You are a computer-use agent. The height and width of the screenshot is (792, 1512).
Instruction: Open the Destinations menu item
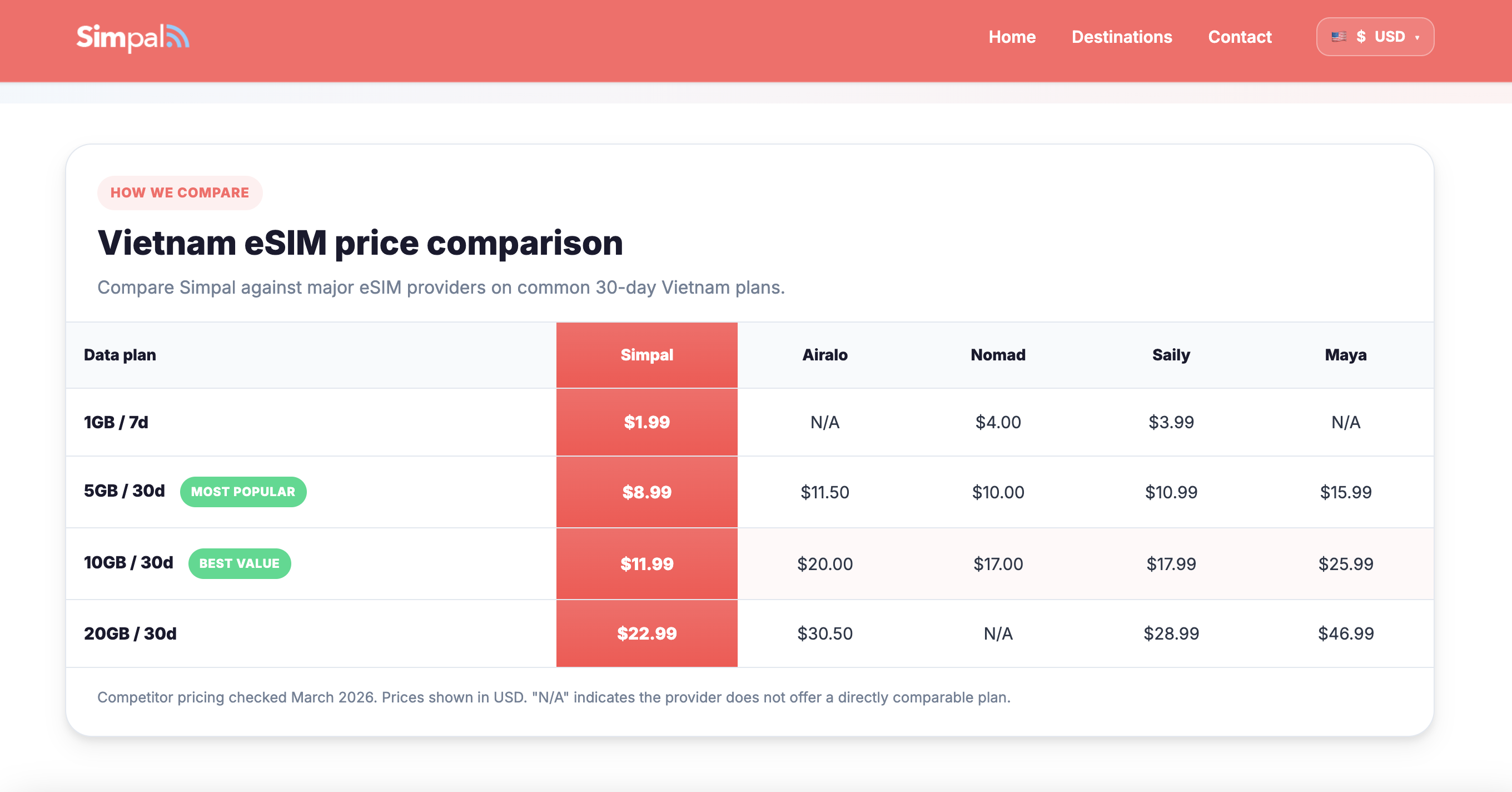1122,37
